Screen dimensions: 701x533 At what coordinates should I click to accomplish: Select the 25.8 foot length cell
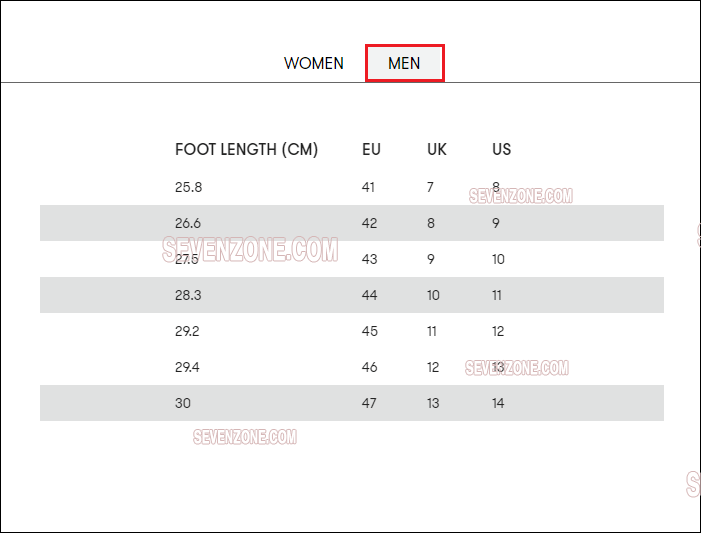(x=188, y=187)
